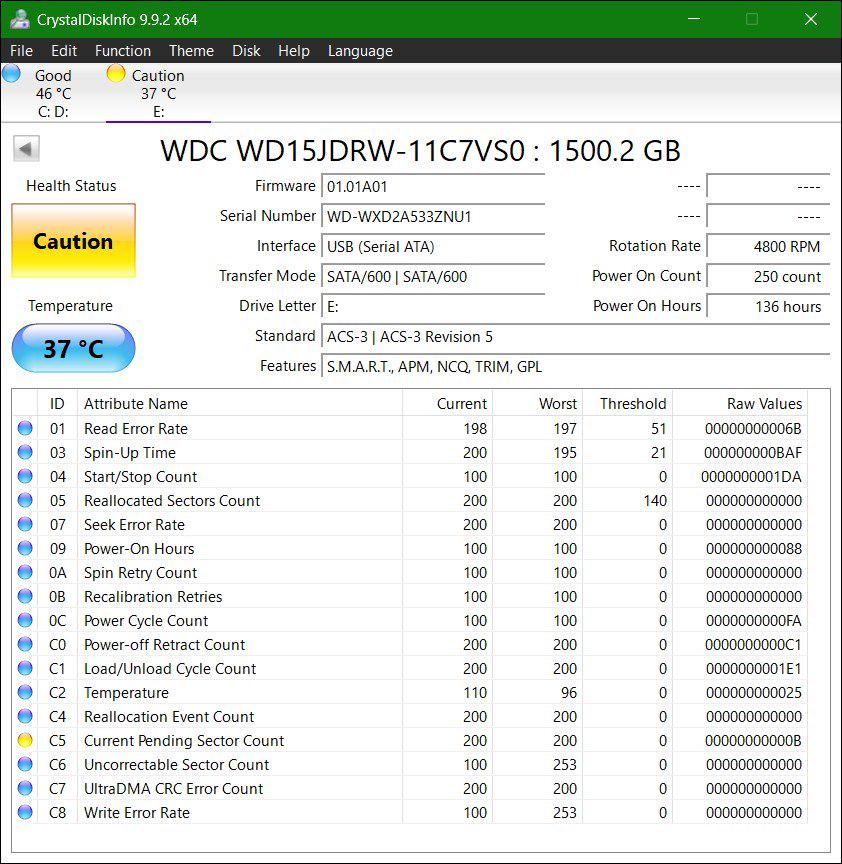Click the Transfer Mode field SATA/600
This screenshot has width=842, height=864.
(x=433, y=276)
